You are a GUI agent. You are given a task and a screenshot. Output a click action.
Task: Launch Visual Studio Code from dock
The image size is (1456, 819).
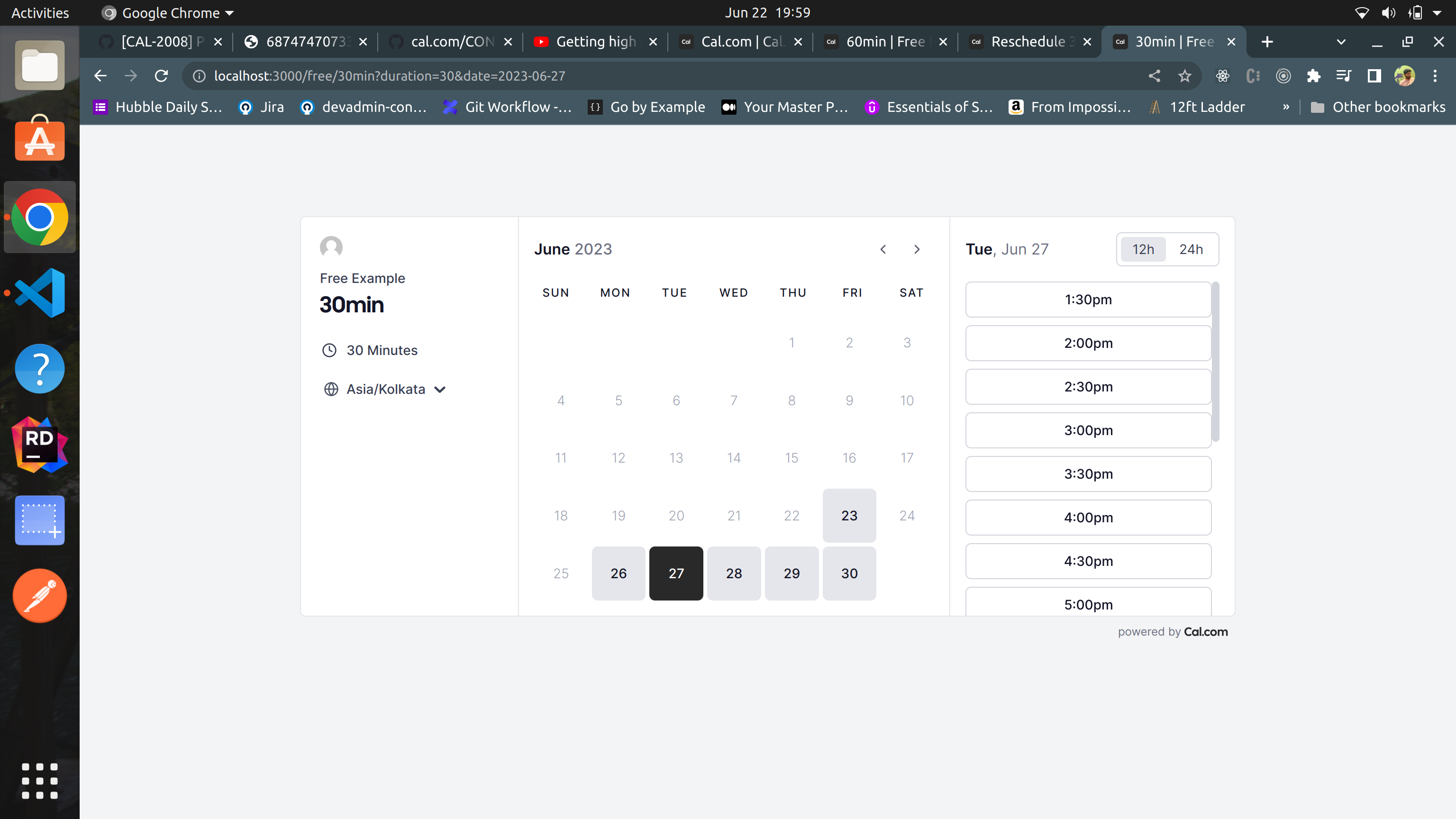pyautogui.click(x=39, y=293)
